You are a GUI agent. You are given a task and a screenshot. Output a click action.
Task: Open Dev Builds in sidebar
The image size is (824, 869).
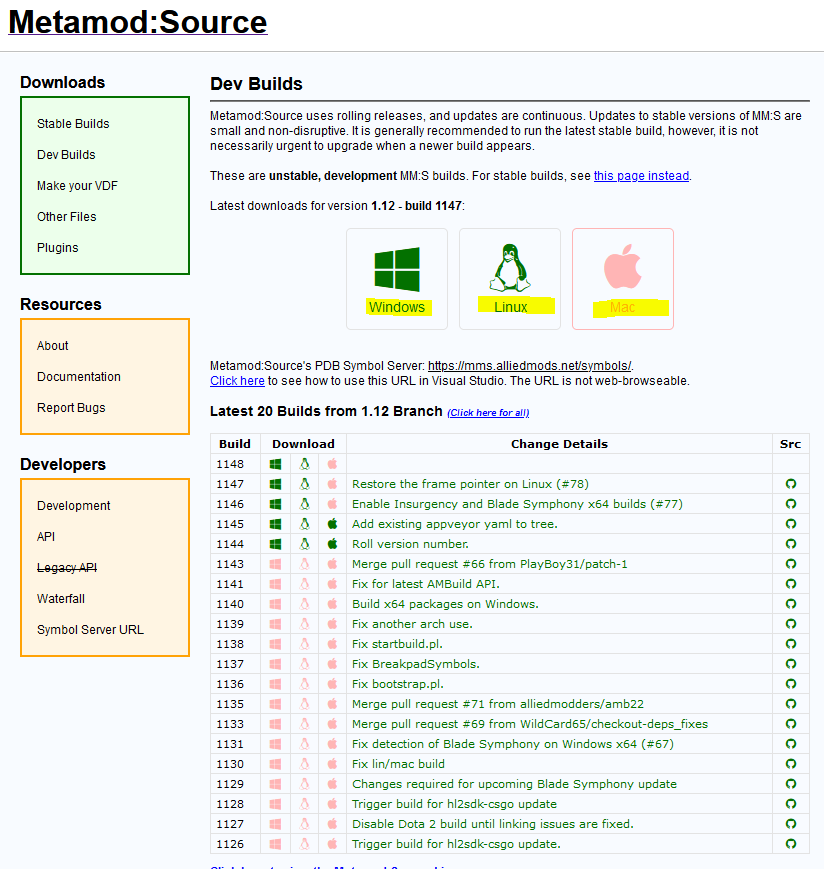[66, 155]
